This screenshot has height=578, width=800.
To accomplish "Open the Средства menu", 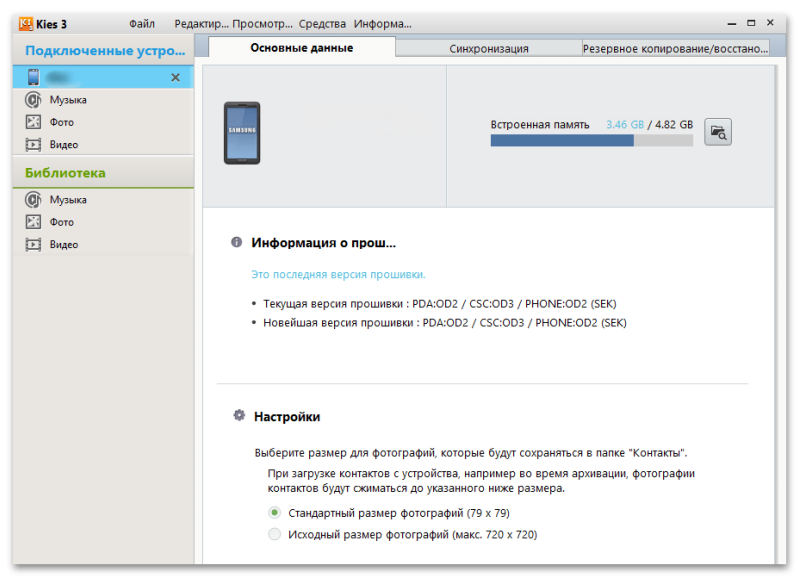I will [322, 24].
